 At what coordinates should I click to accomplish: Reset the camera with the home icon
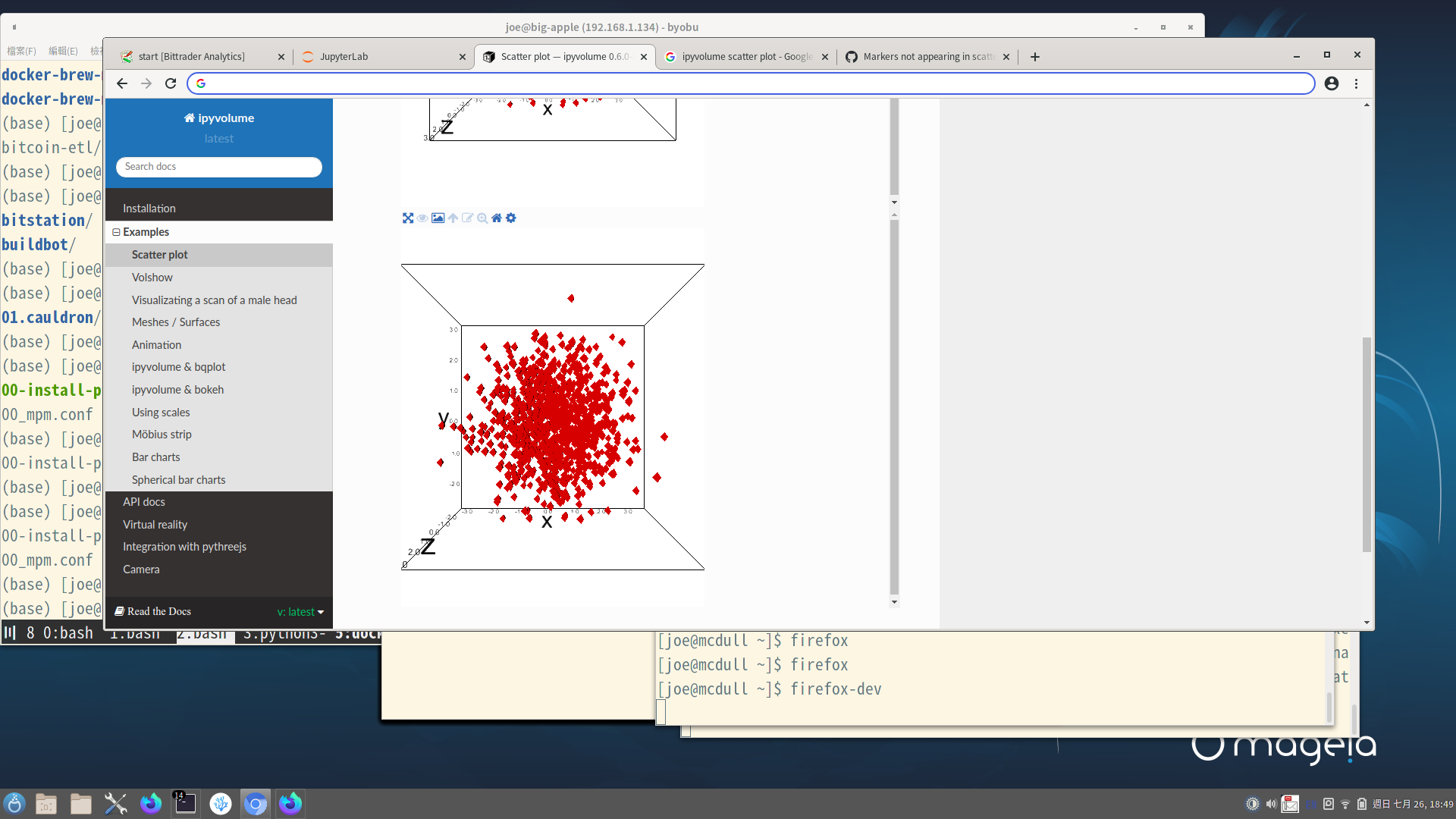point(497,218)
